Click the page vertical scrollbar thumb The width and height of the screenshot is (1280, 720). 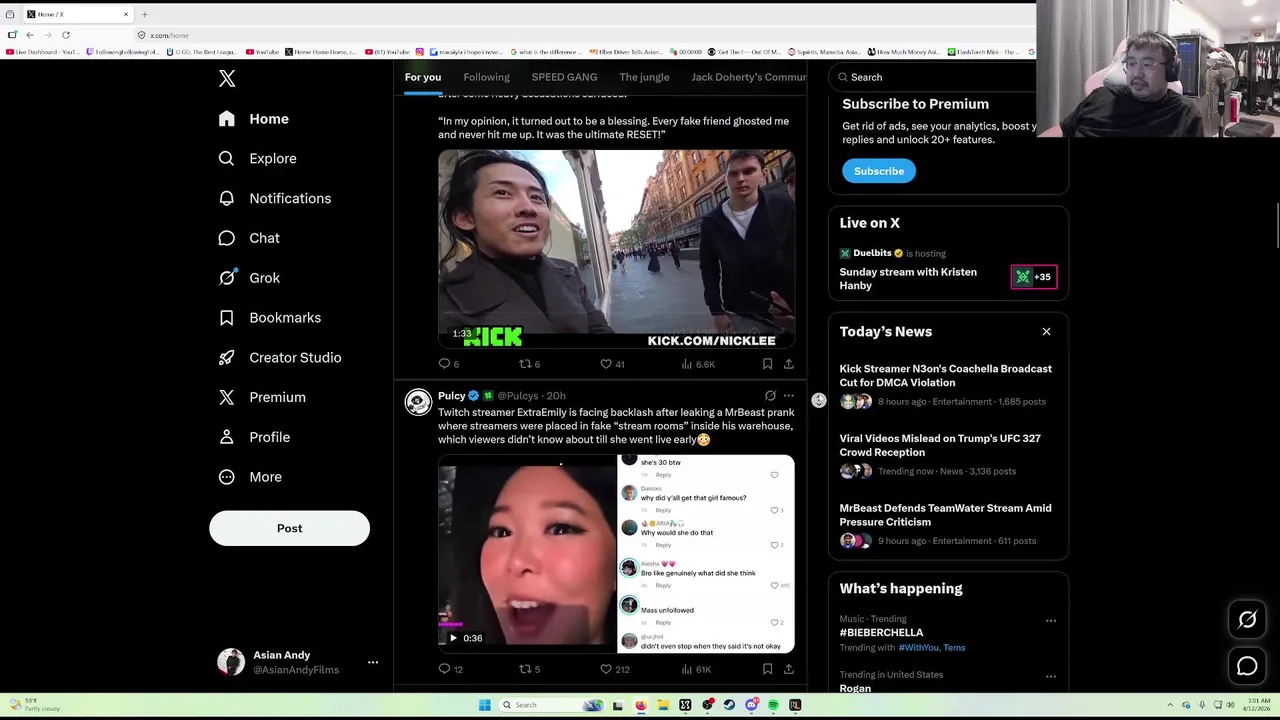coord(1277,225)
